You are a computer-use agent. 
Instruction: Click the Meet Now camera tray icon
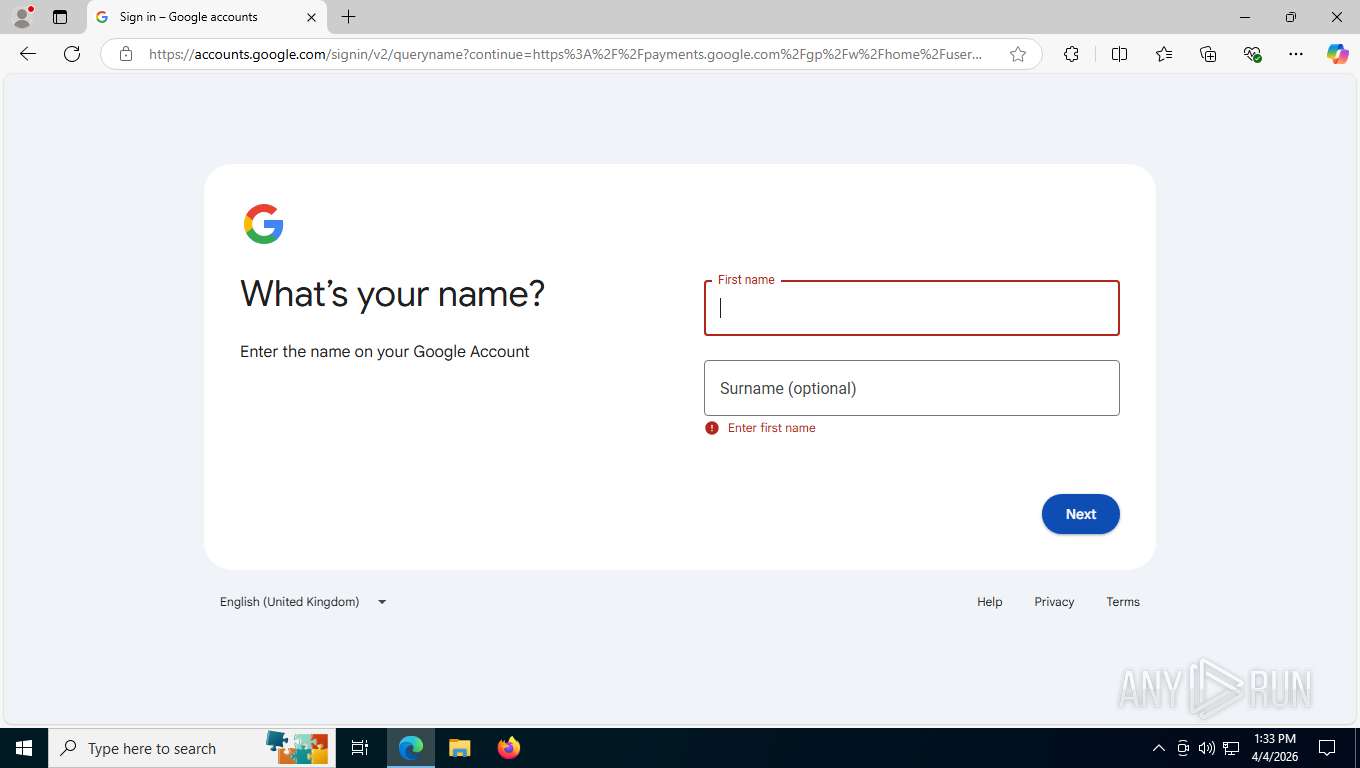1183,748
